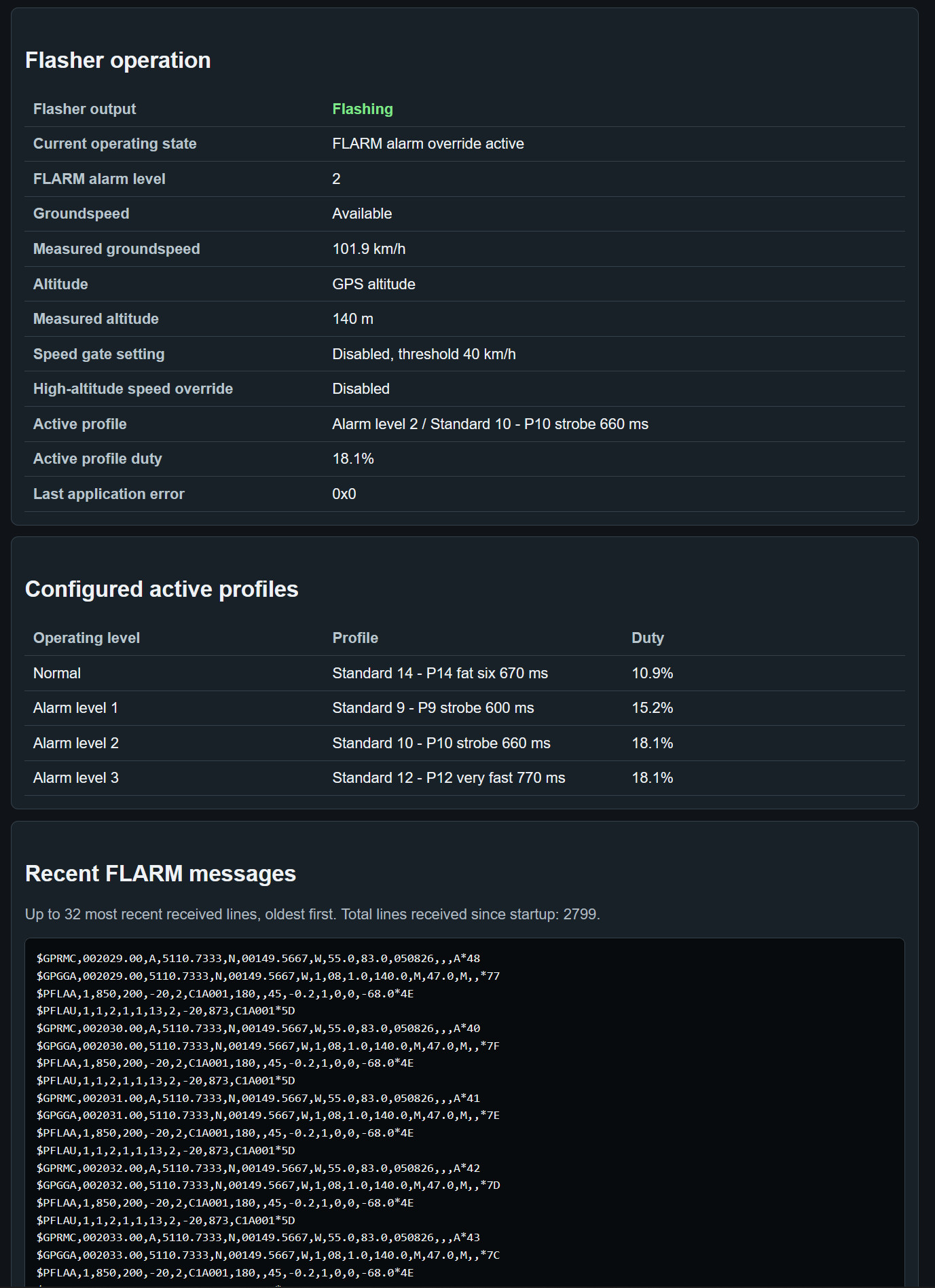Click the Flasher operation heading
This screenshot has height=1288, width=935.
click(x=117, y=60)
